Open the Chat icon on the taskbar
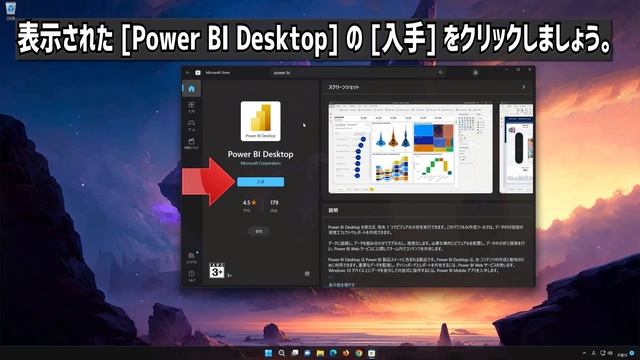The image size is (640, 360). click(x=307, y=353)
